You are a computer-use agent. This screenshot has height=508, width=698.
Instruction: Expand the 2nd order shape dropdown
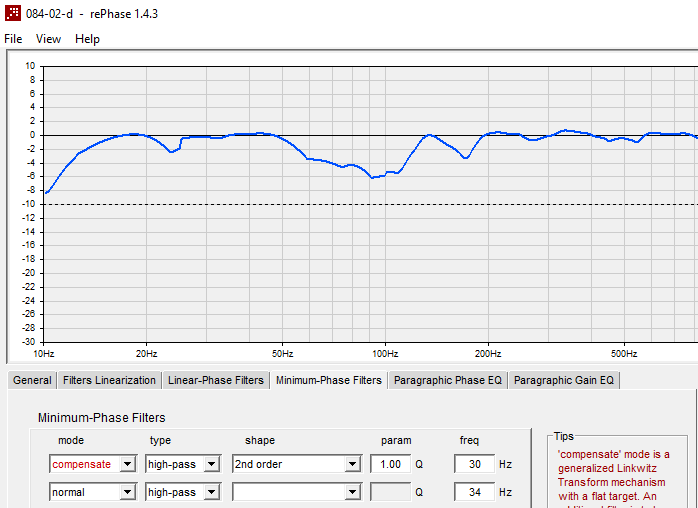coord(352,464)
